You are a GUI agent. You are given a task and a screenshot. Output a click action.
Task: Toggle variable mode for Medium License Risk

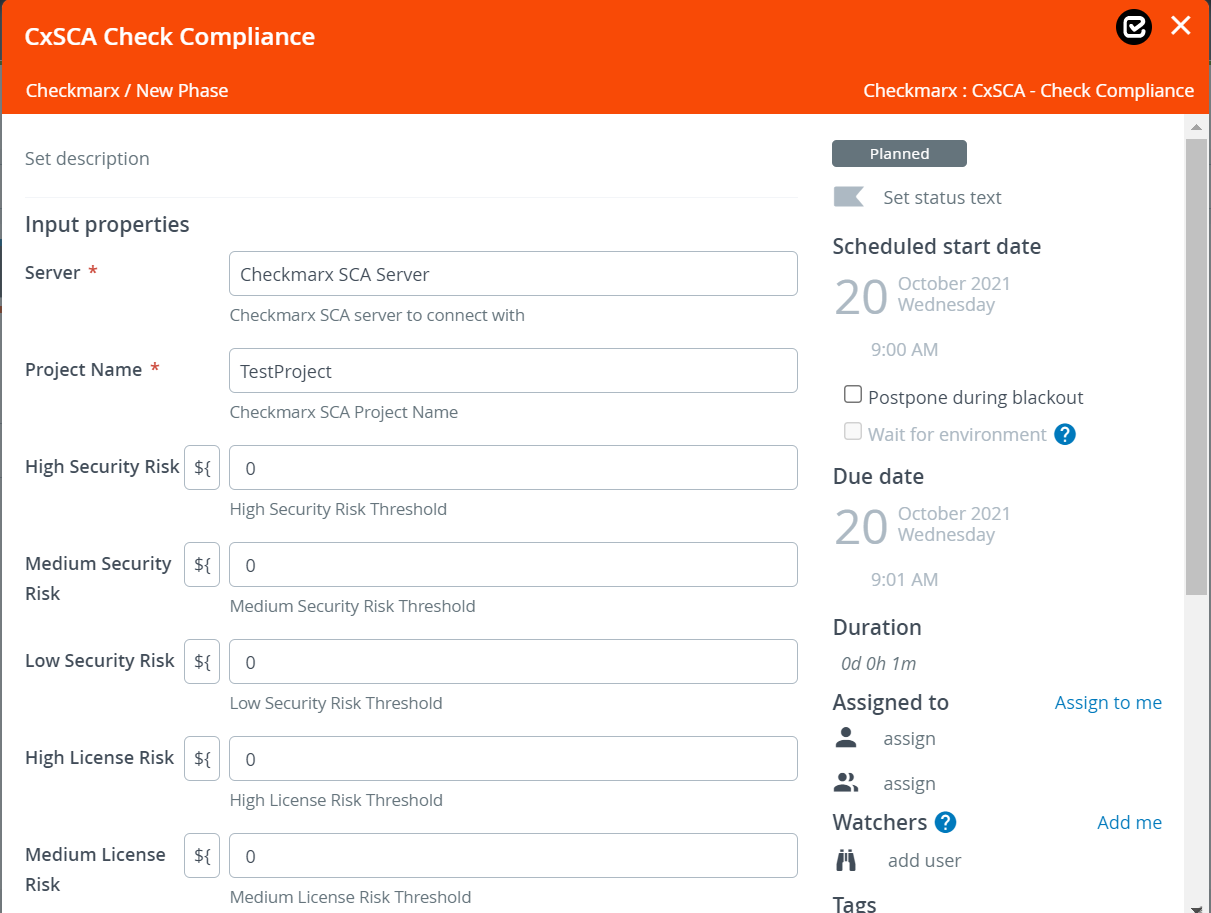pyautogui.click(x=202, y=856)
